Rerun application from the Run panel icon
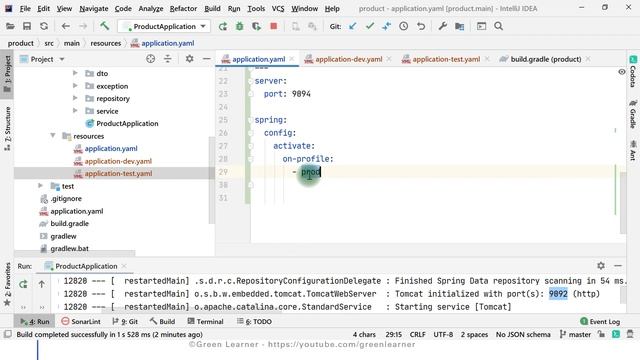The height and width of the screenshot is (360, 640). point(23,284)
